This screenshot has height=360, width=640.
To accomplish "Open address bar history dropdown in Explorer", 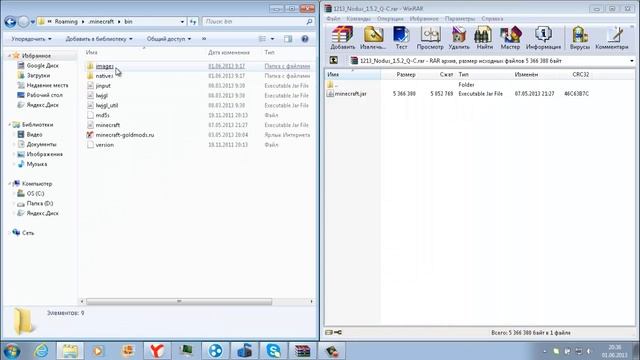I will [182, 22].
